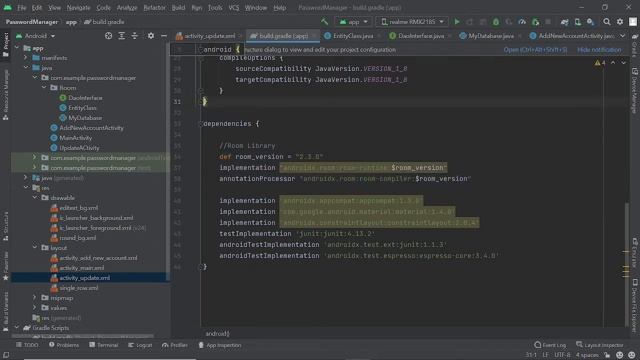Viewport: 640px width, 360px height.
Task: Expand the mipmap folder
Action: pyautogui.click(x=35, y=298)
